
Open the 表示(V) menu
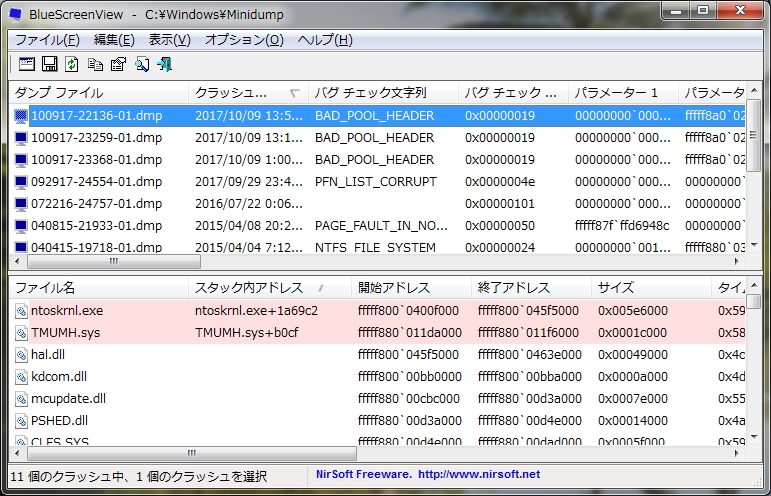click(x=170, y=40)
